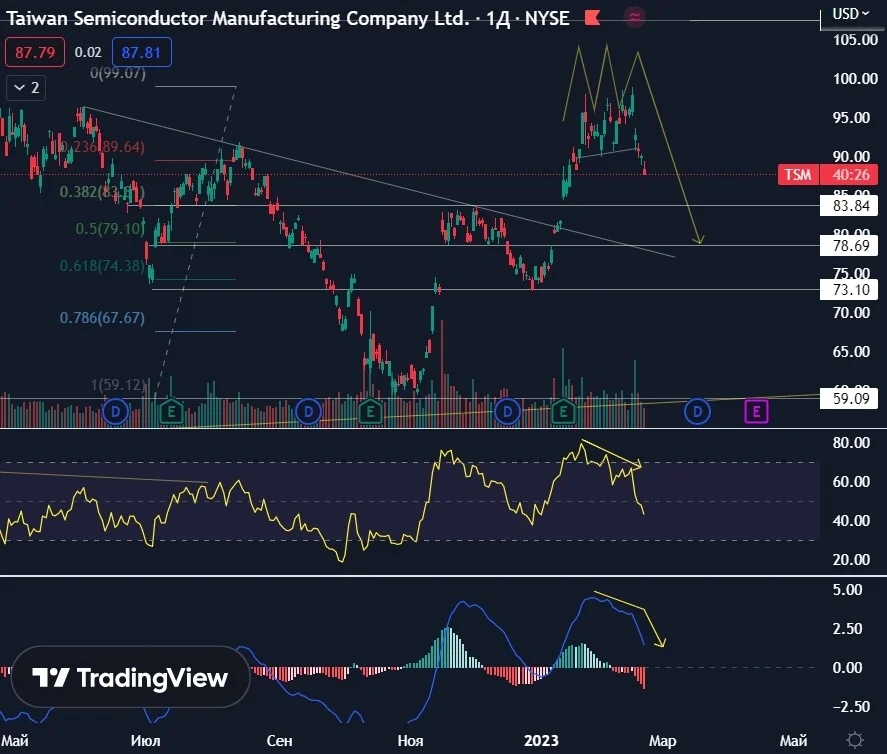Select the 1(59.12) Fibonacci level label
887x754 pixels.
119,385
